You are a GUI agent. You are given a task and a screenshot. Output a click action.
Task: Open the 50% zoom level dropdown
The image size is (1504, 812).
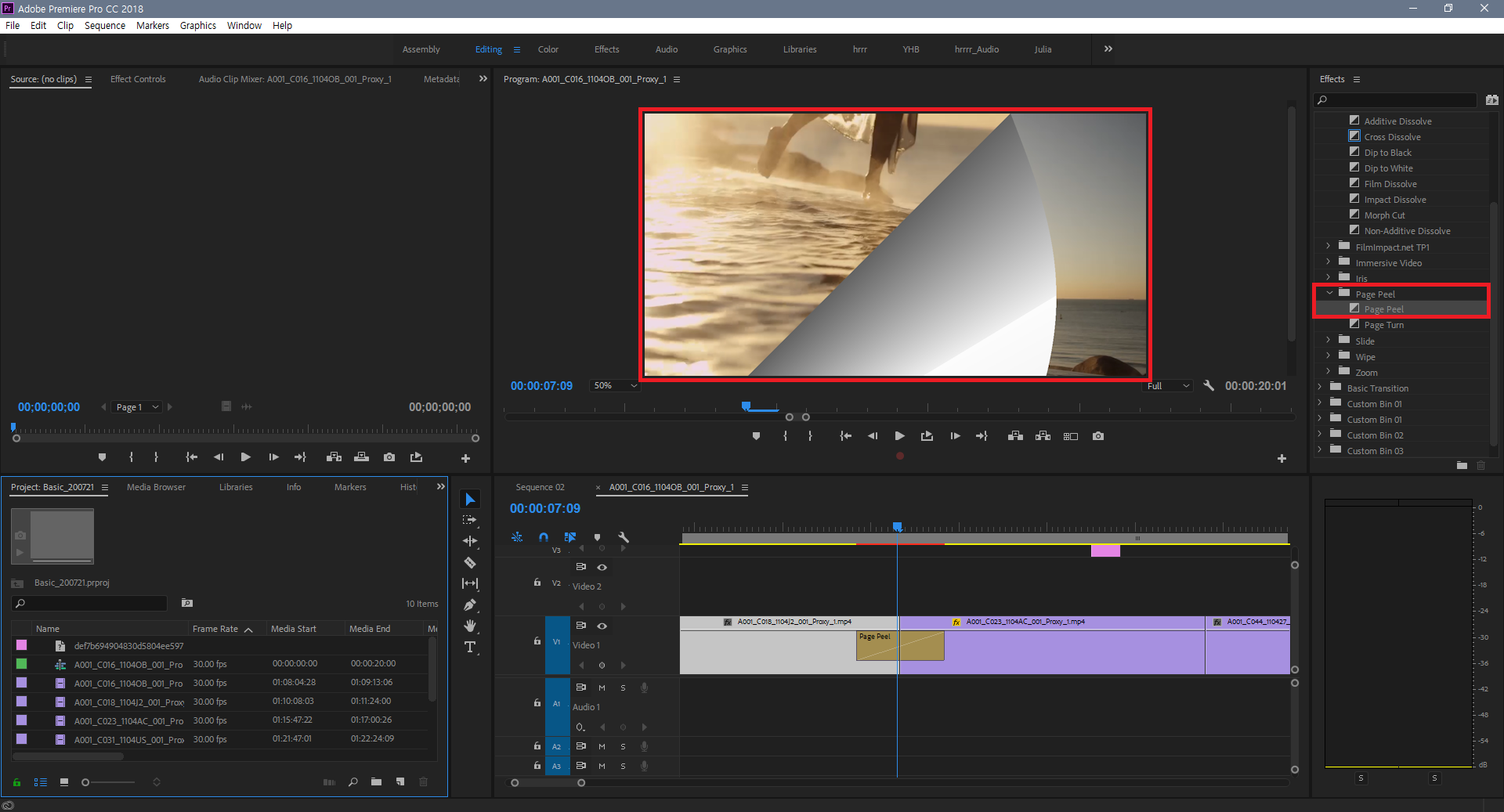coord(616,385)
